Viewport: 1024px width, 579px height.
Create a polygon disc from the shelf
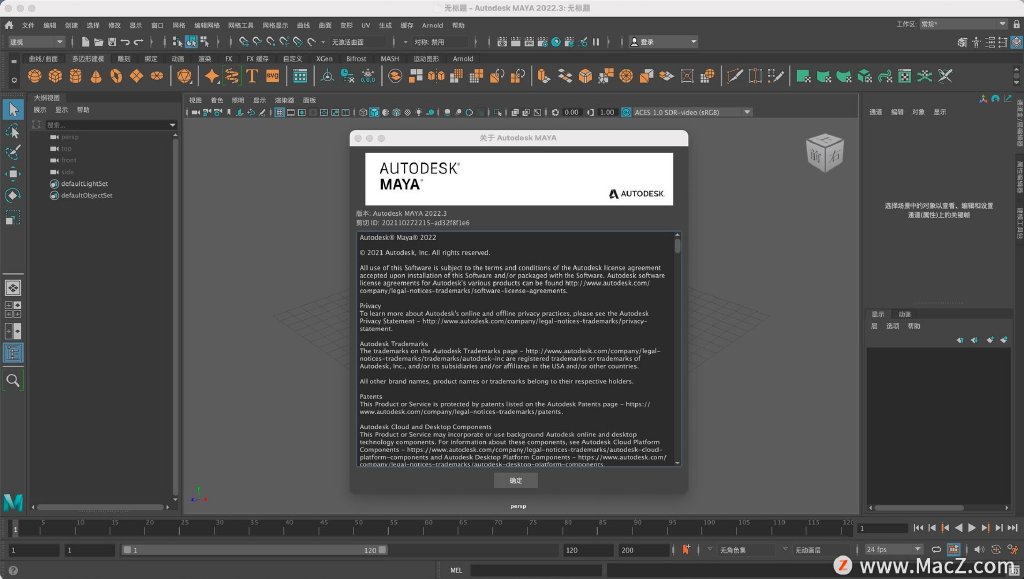click(x=157, y=76)
